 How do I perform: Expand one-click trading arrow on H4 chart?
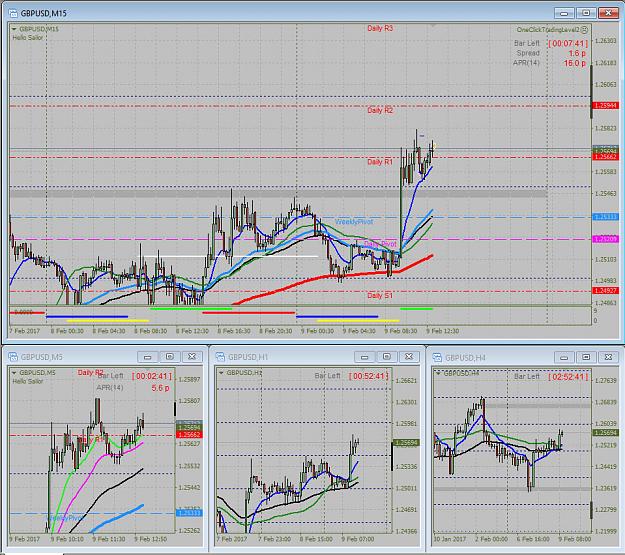438,373
